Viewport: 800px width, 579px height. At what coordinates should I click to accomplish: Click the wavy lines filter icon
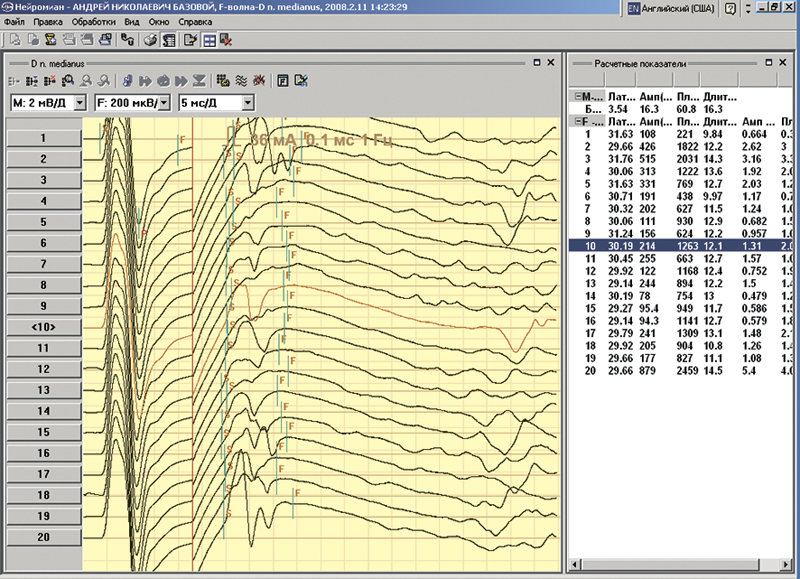click(x=241, y=81)
